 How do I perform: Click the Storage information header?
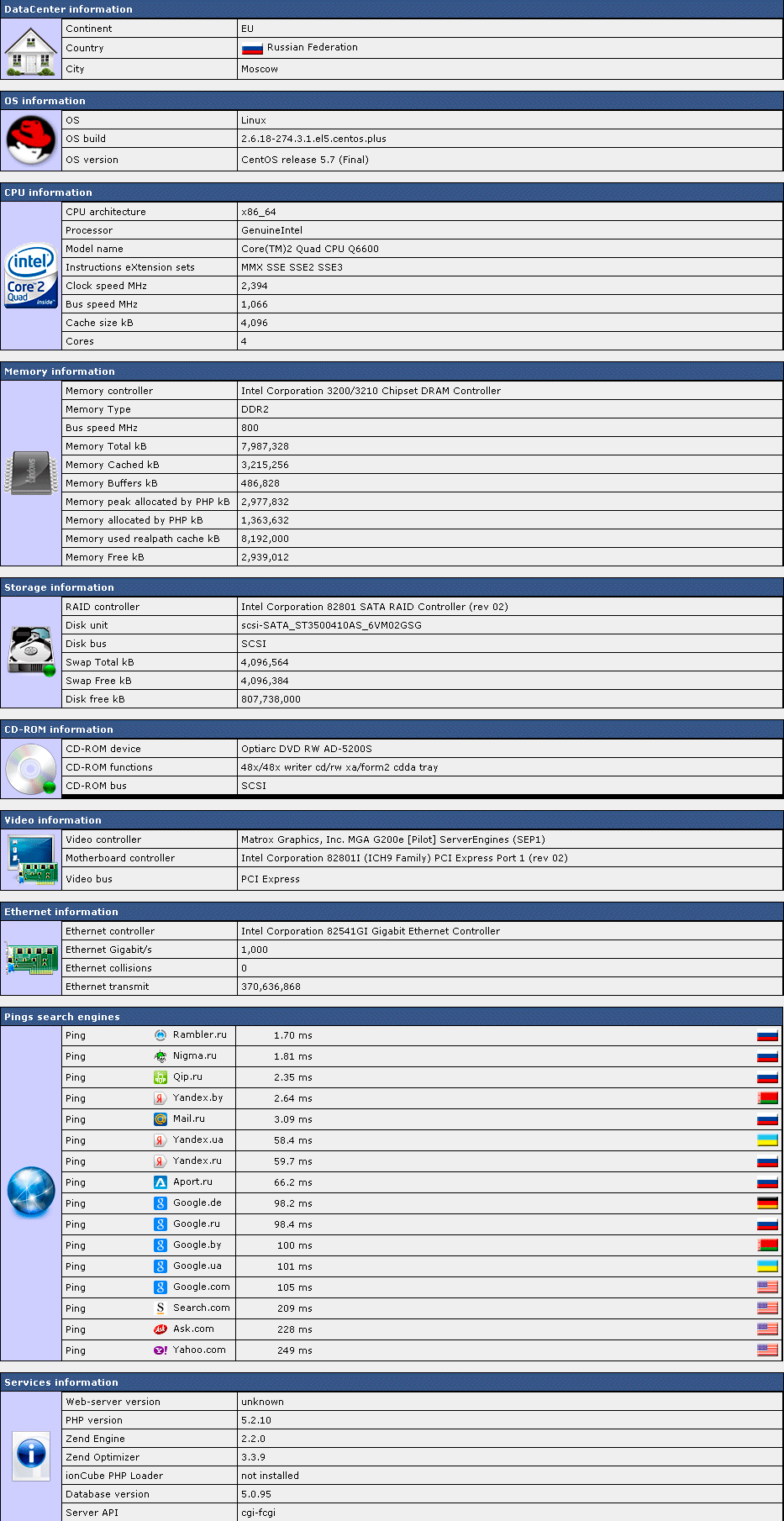coord(392,587)
